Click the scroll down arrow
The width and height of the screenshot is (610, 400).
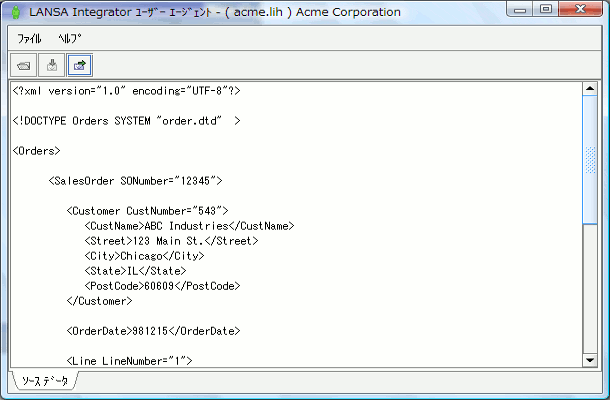point(590,360)
